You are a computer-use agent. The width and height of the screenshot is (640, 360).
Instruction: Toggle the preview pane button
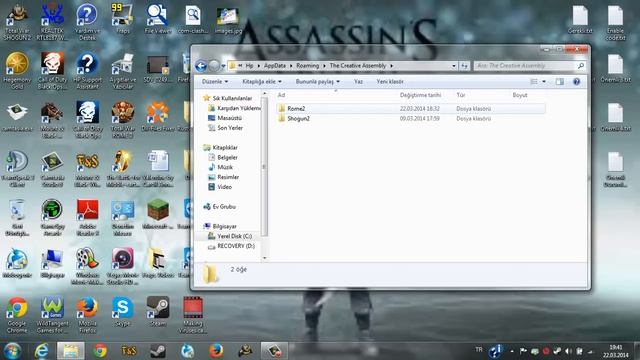click(560, 82)
